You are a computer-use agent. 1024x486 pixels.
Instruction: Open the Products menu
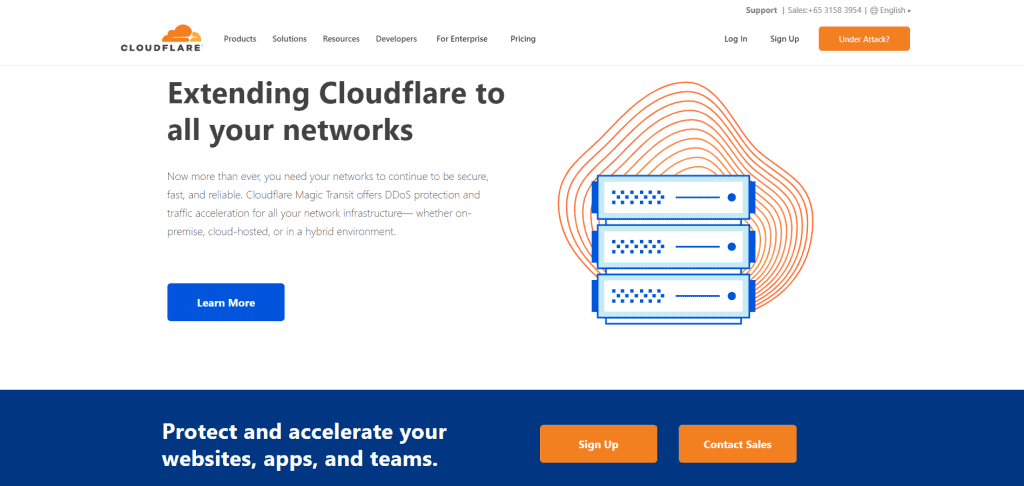[x=240, y=39]
